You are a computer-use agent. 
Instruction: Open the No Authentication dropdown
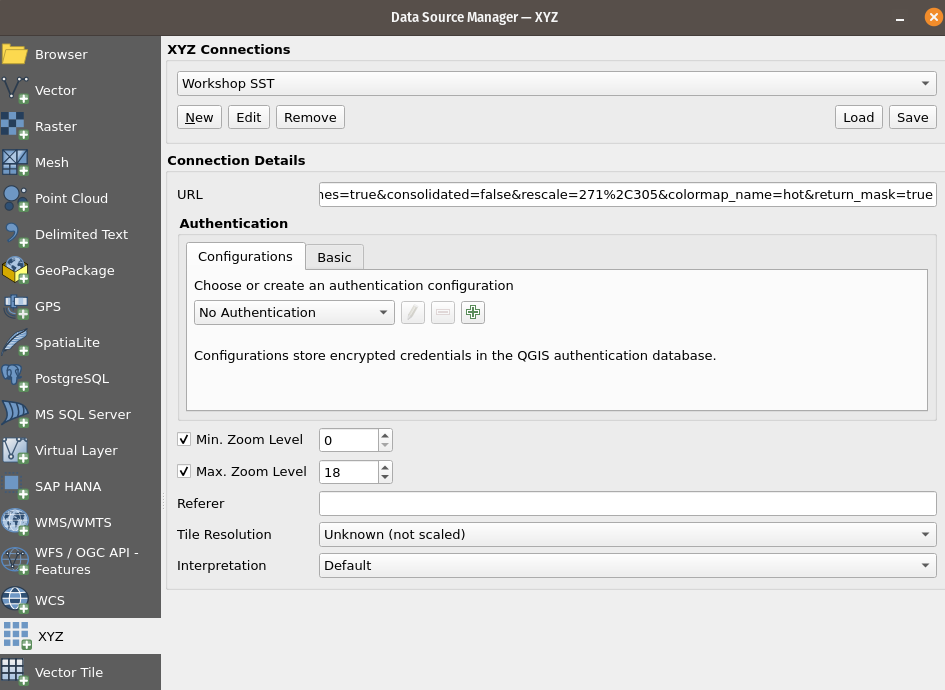tap(294, 312)
